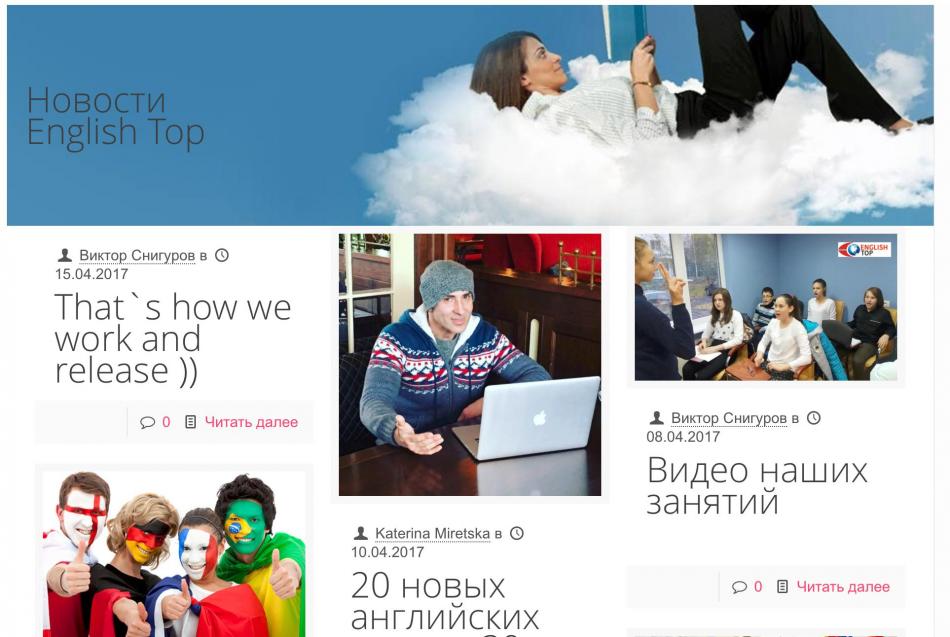Click the comment bubble icon under That`s how we work

pos(147,422)
